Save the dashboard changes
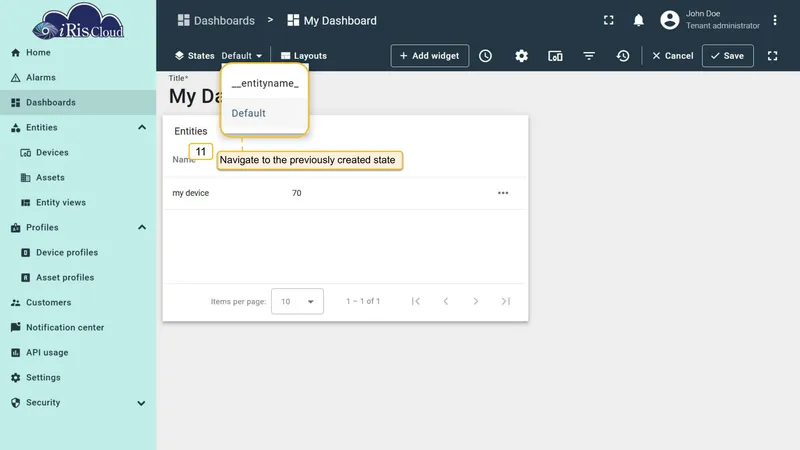Viewport: 800px width, 450px height. pos(728,56)
